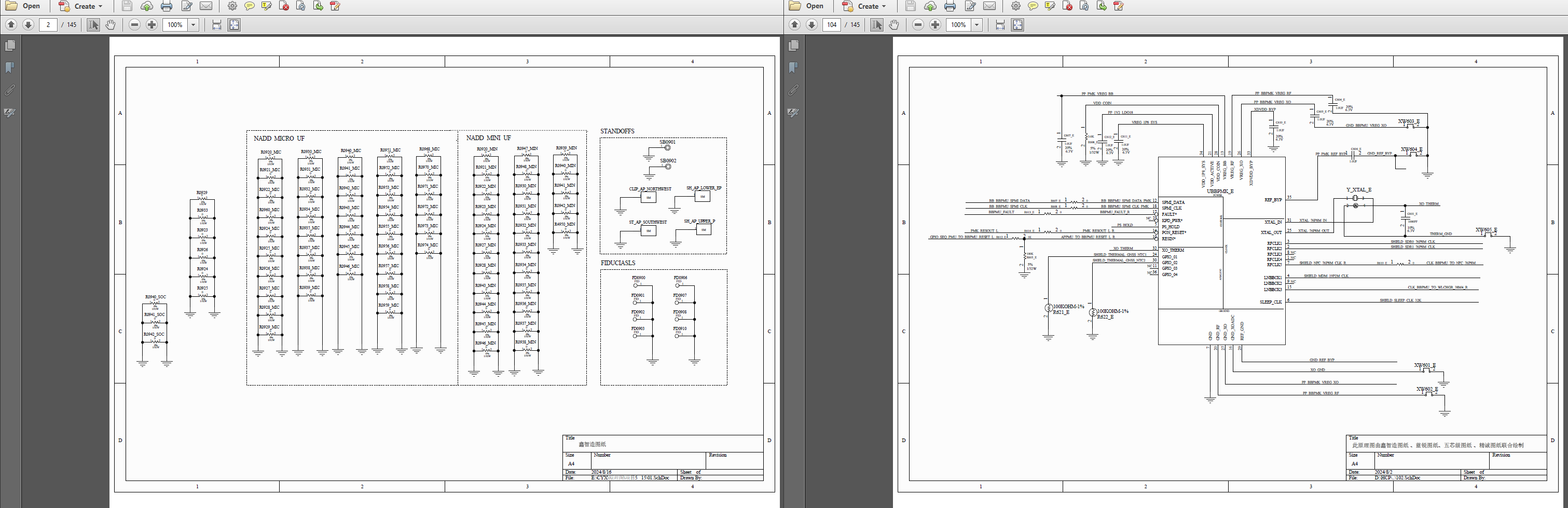Activate Hand tool in left window
The height and width of the screenshot is (508, 1568).
[110, 25]
